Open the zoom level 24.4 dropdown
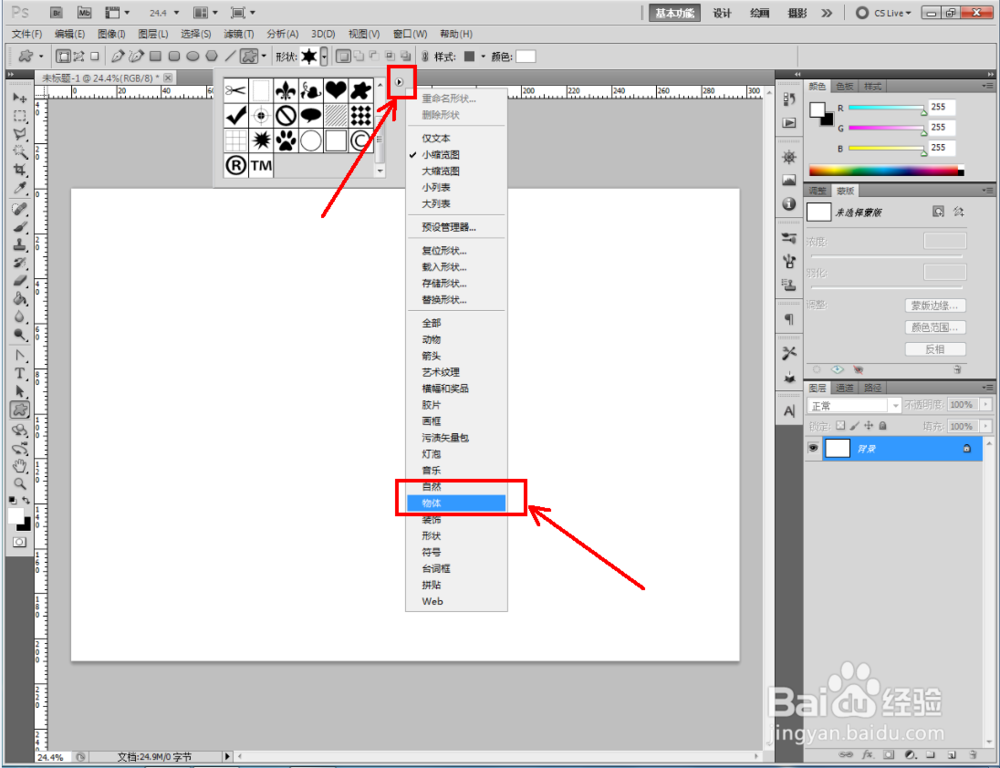The width and height of the screenshot is (1000, 768). point(176,12)
